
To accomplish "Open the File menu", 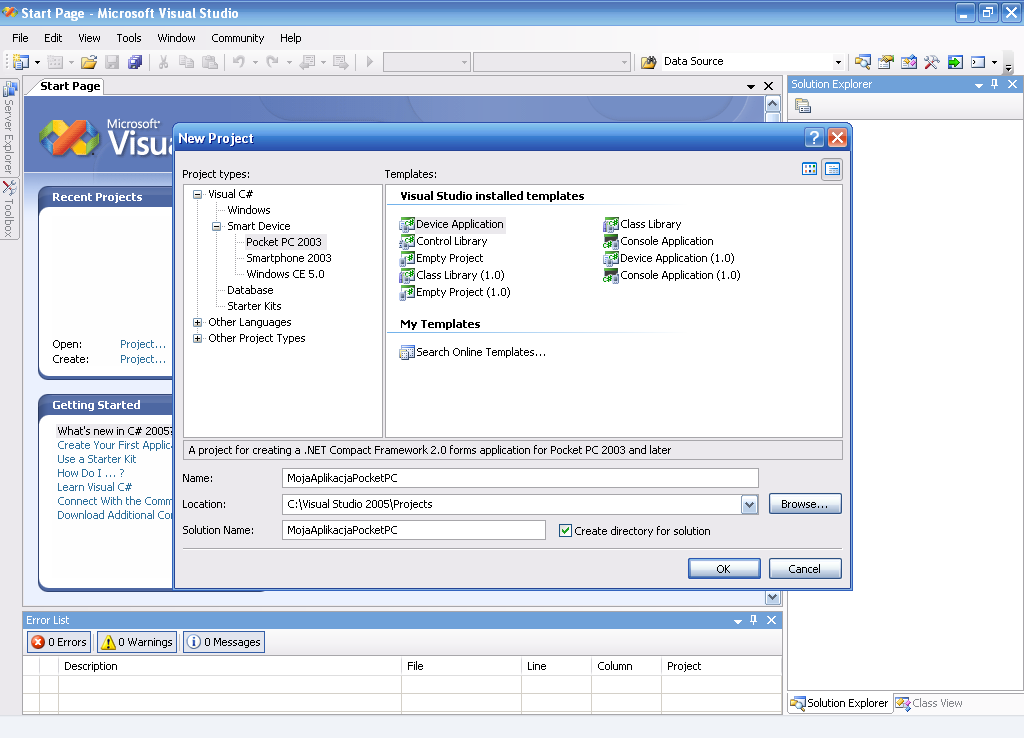I will pos(20,38).
